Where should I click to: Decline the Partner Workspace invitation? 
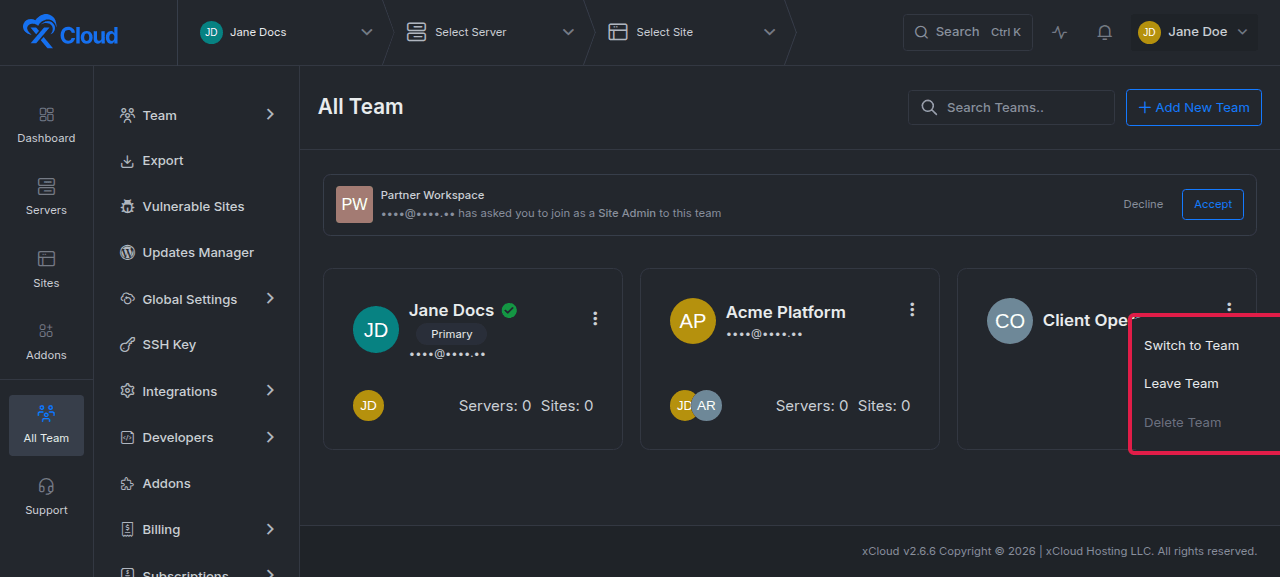[1143, 204]
